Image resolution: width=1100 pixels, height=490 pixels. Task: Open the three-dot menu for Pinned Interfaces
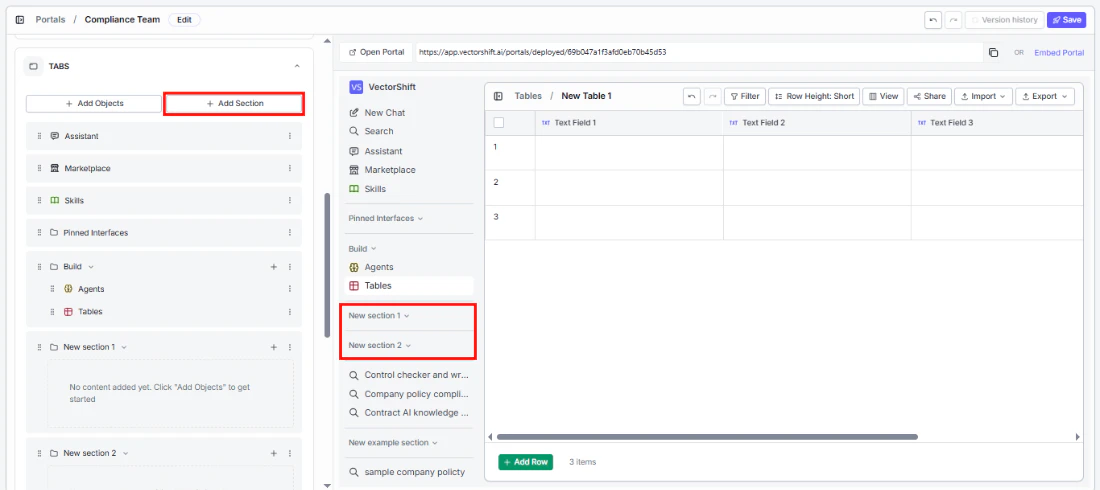290,232
